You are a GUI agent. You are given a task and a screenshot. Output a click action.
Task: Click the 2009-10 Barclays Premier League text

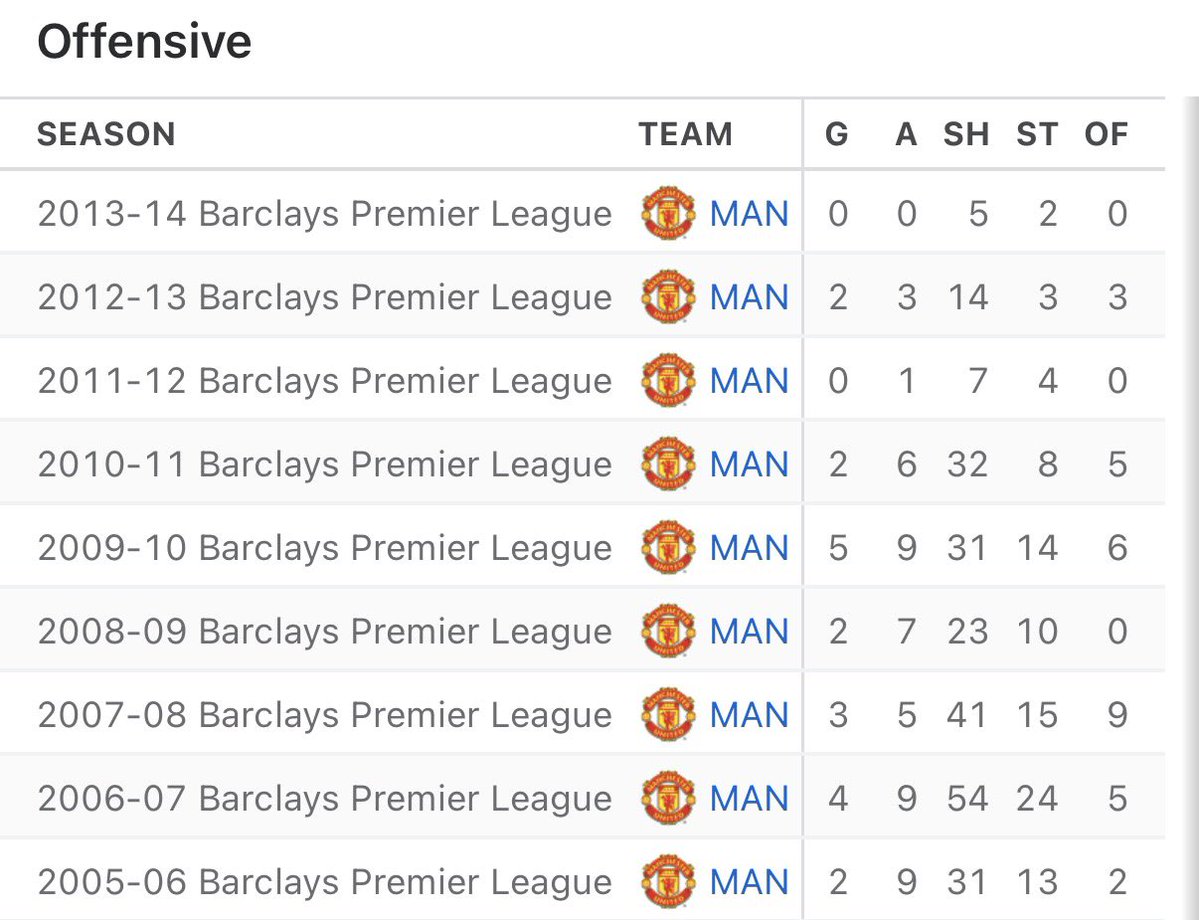324,548
